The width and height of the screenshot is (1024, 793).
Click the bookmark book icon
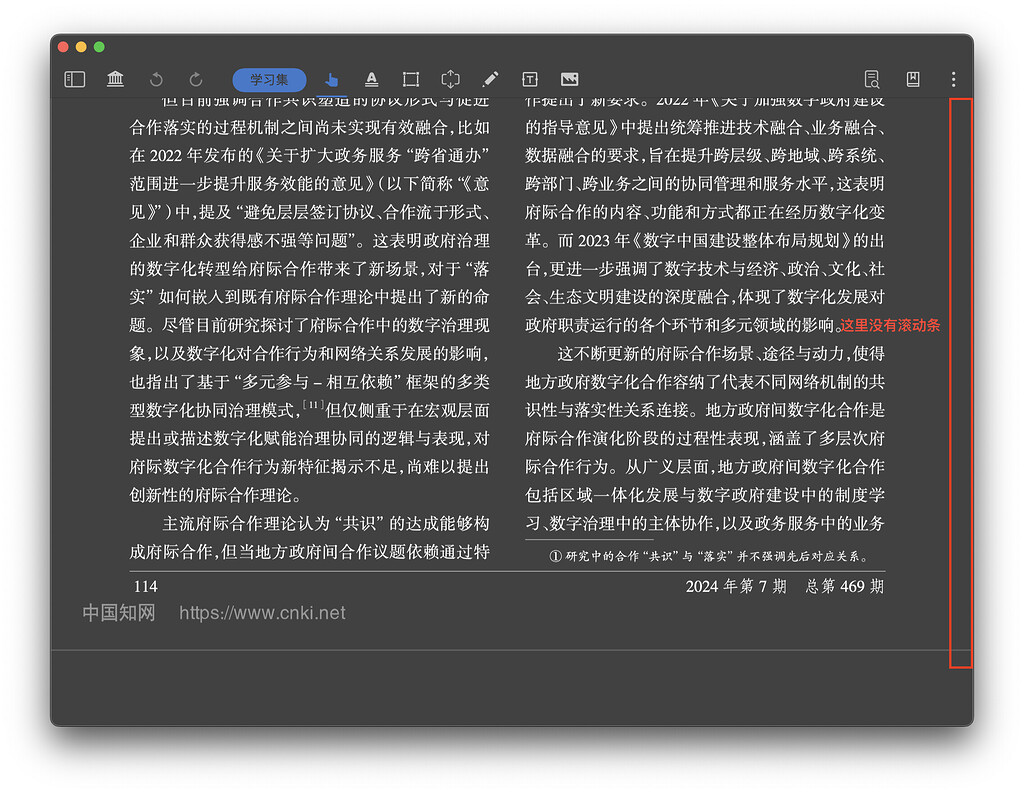tap(911, 79)
